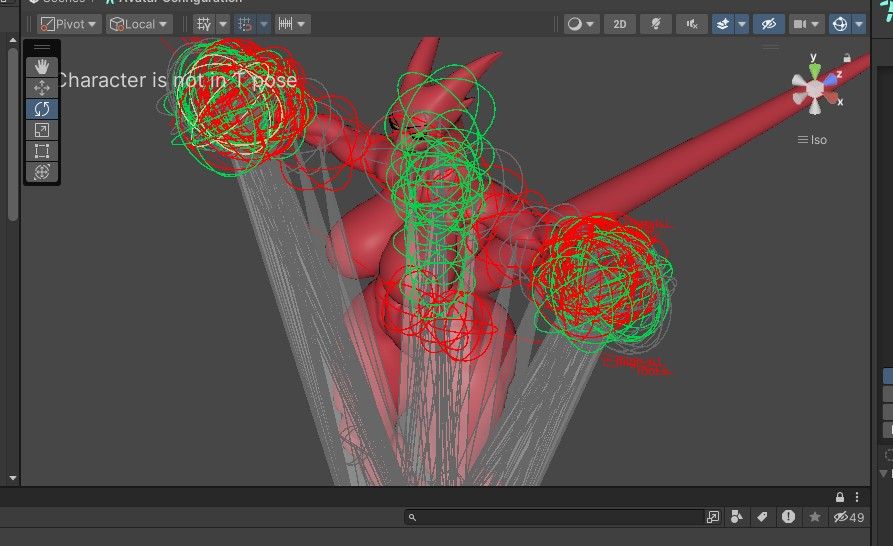Toggle scene audio mute
This screenshot has height=546, width=893.
click(692, 24)
